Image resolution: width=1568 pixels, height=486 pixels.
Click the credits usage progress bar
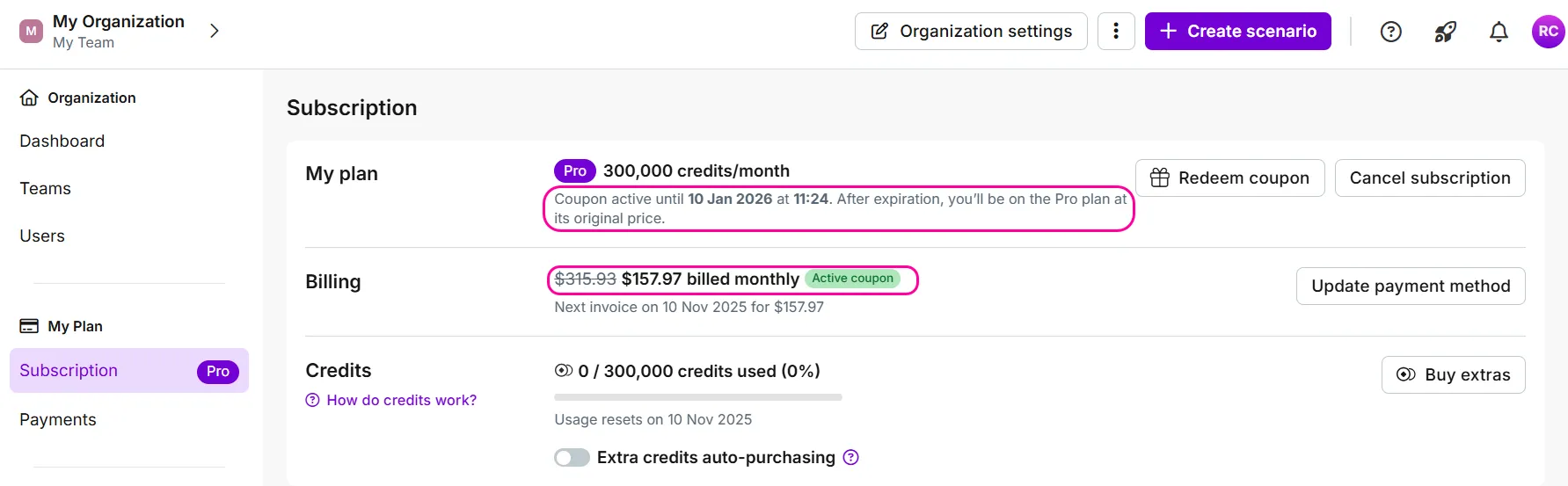[x=697, y=397]
